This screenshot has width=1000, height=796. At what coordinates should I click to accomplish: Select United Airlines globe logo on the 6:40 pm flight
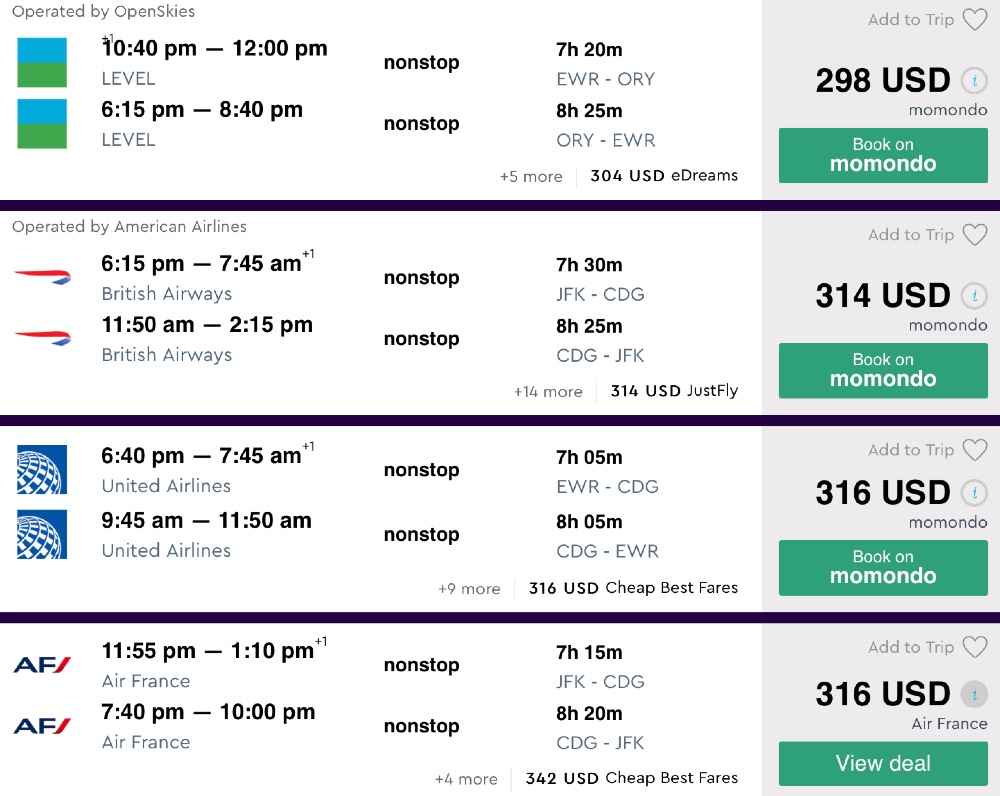(x=42, y=470)
